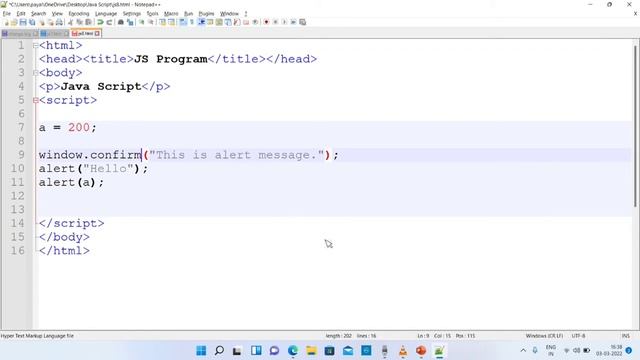
Task: Save recorded macro toolbar icon
Action: click(303, 22)
